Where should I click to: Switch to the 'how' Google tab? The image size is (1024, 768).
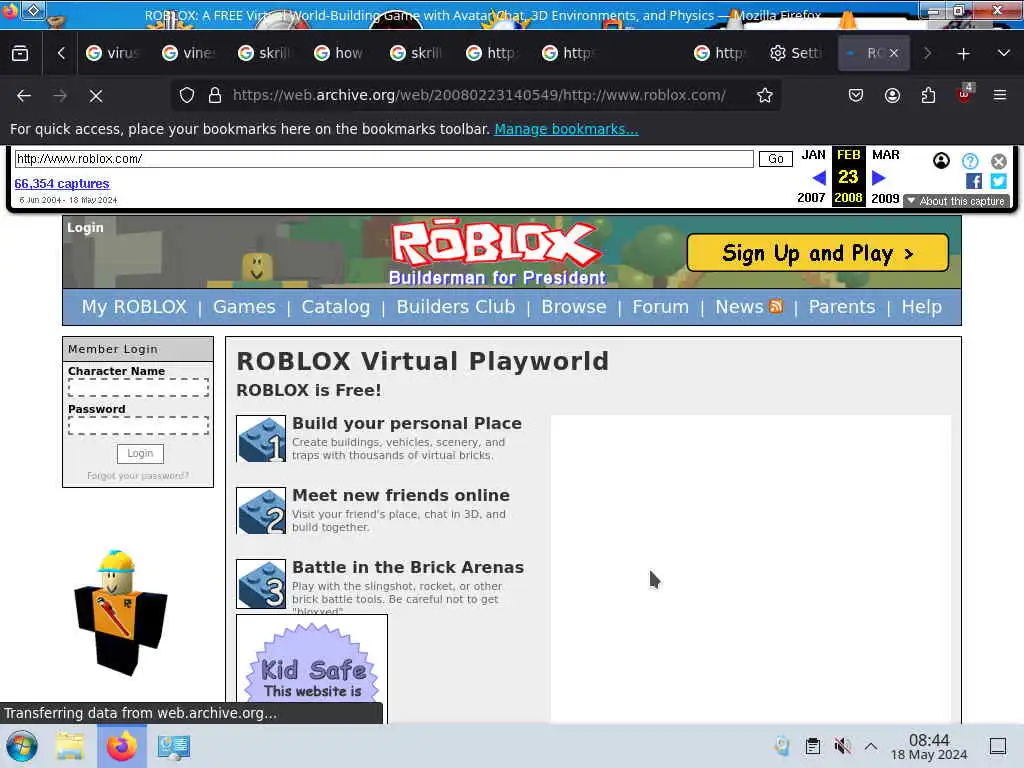[x=340, y=54]
